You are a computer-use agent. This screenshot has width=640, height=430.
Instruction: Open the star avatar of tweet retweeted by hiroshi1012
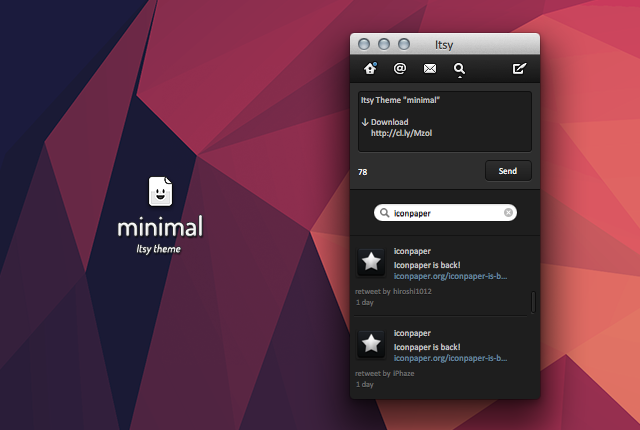(x=371, y=262)
